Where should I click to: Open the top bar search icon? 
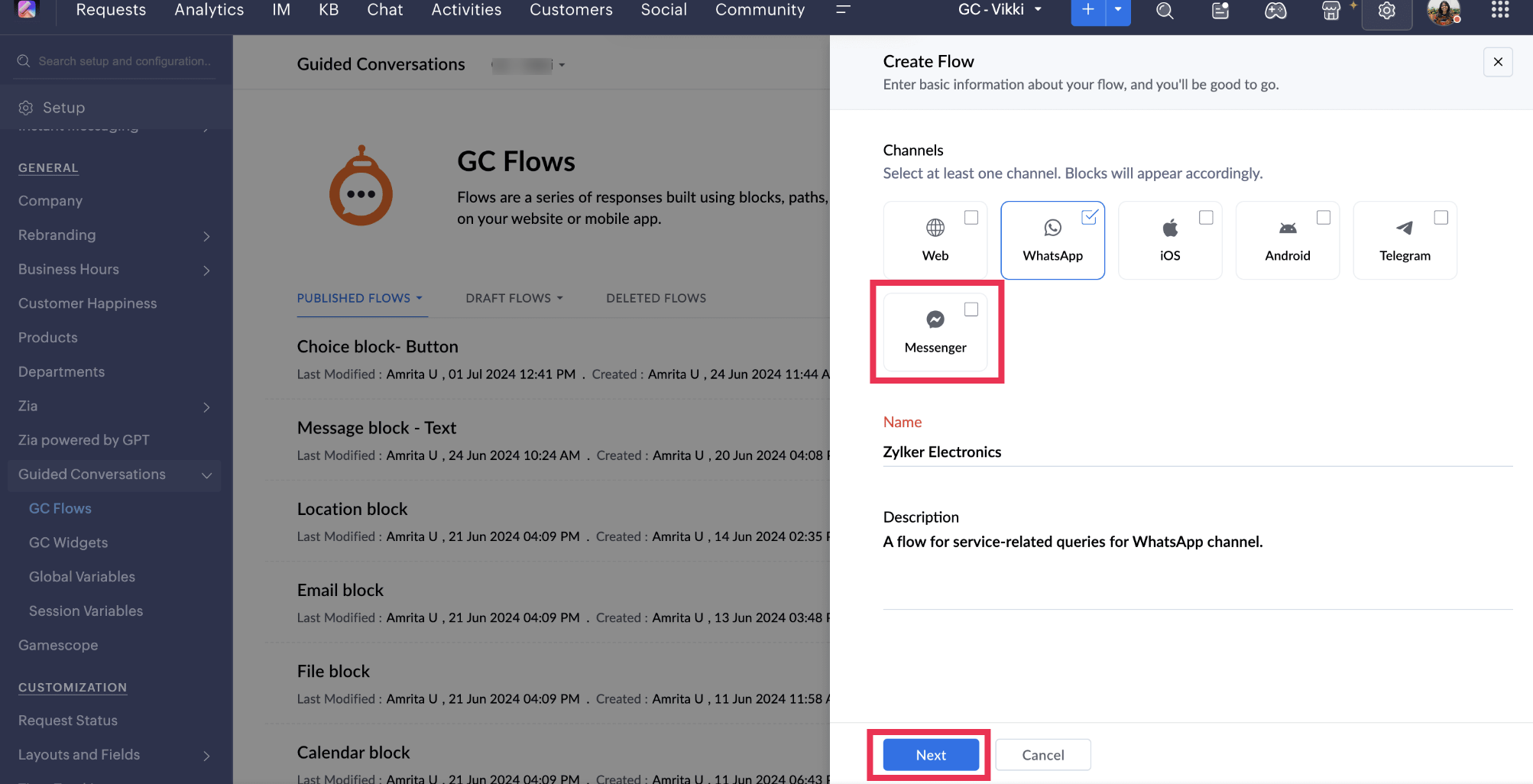1165,11
